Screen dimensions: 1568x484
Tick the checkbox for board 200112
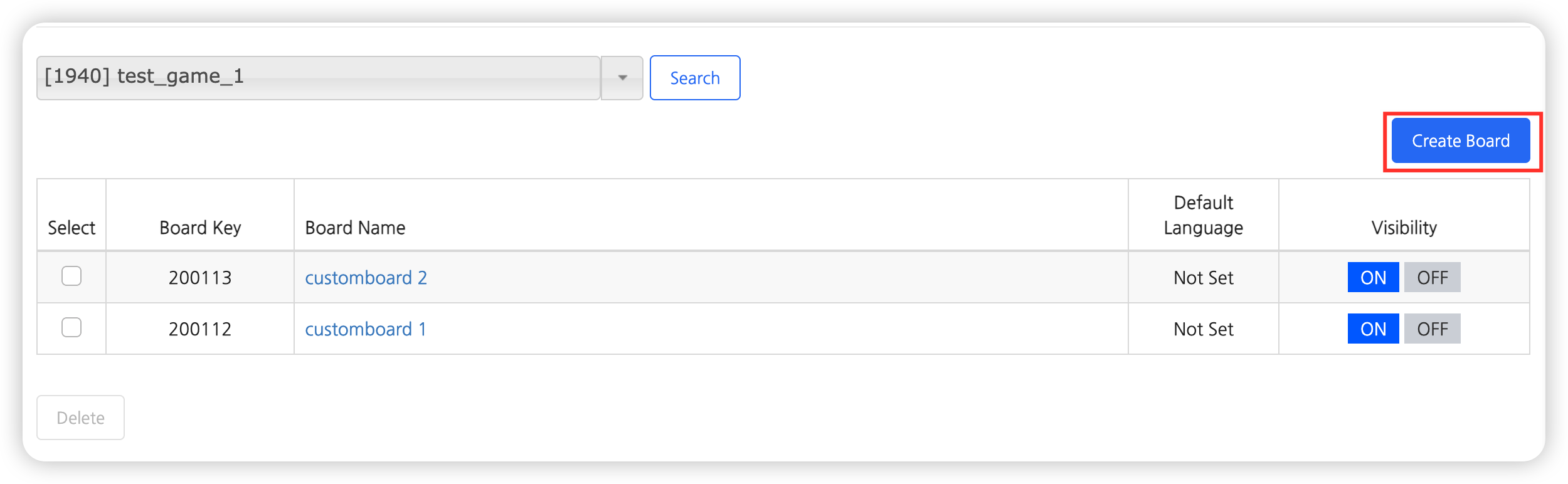(72, 327)
